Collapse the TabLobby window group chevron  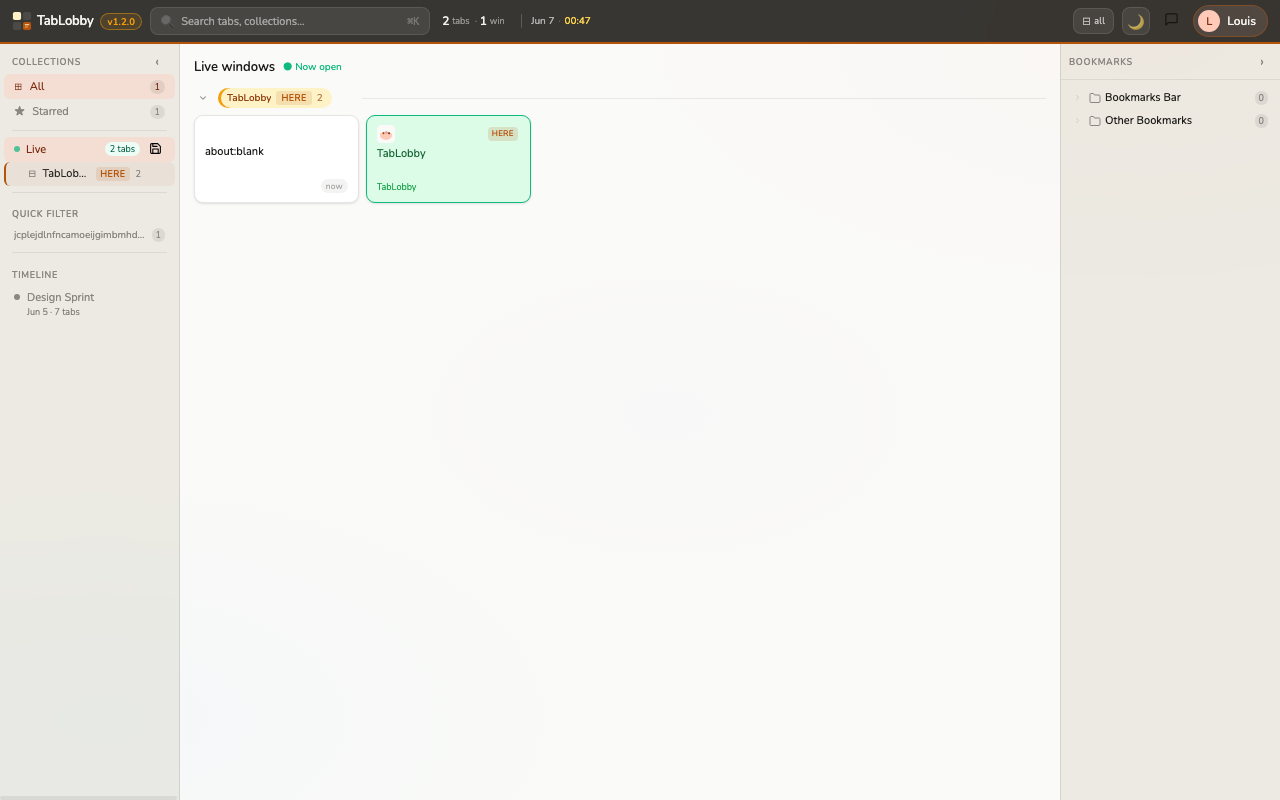(x=203, y=98)
